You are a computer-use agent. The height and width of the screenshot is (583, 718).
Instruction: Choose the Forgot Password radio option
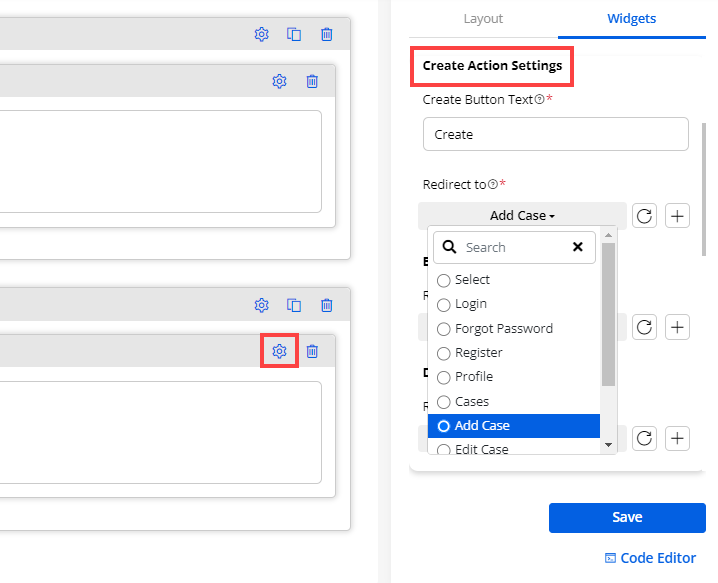[444, 329]
